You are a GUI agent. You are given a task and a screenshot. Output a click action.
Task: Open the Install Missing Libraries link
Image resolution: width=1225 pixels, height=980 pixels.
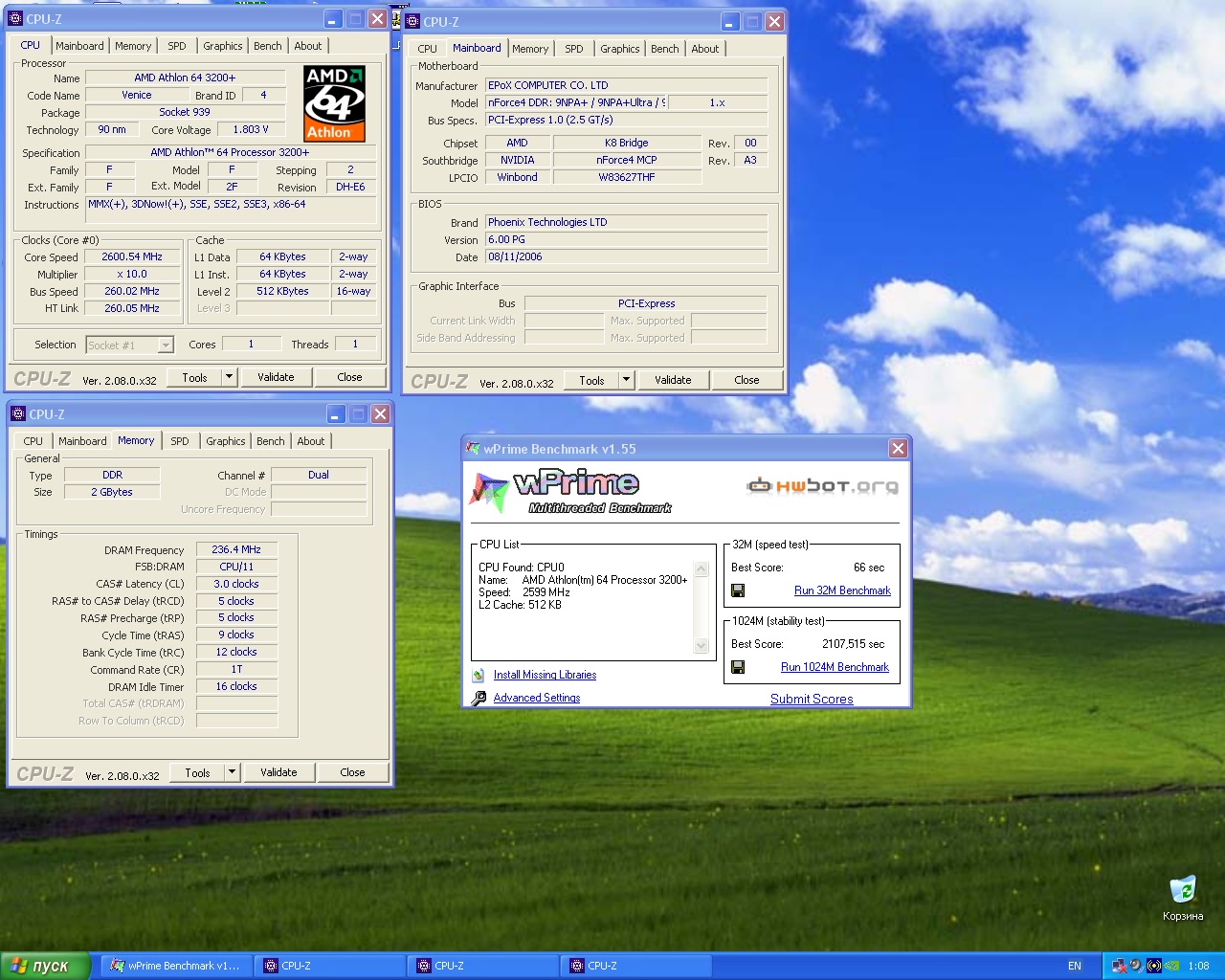coord(545,675)
